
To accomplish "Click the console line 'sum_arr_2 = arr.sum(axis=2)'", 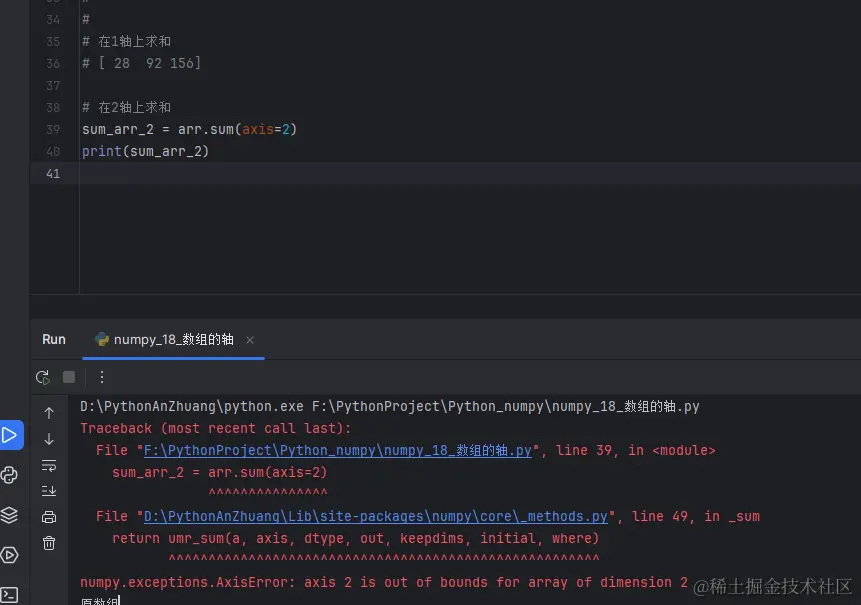I will point(220,473).
